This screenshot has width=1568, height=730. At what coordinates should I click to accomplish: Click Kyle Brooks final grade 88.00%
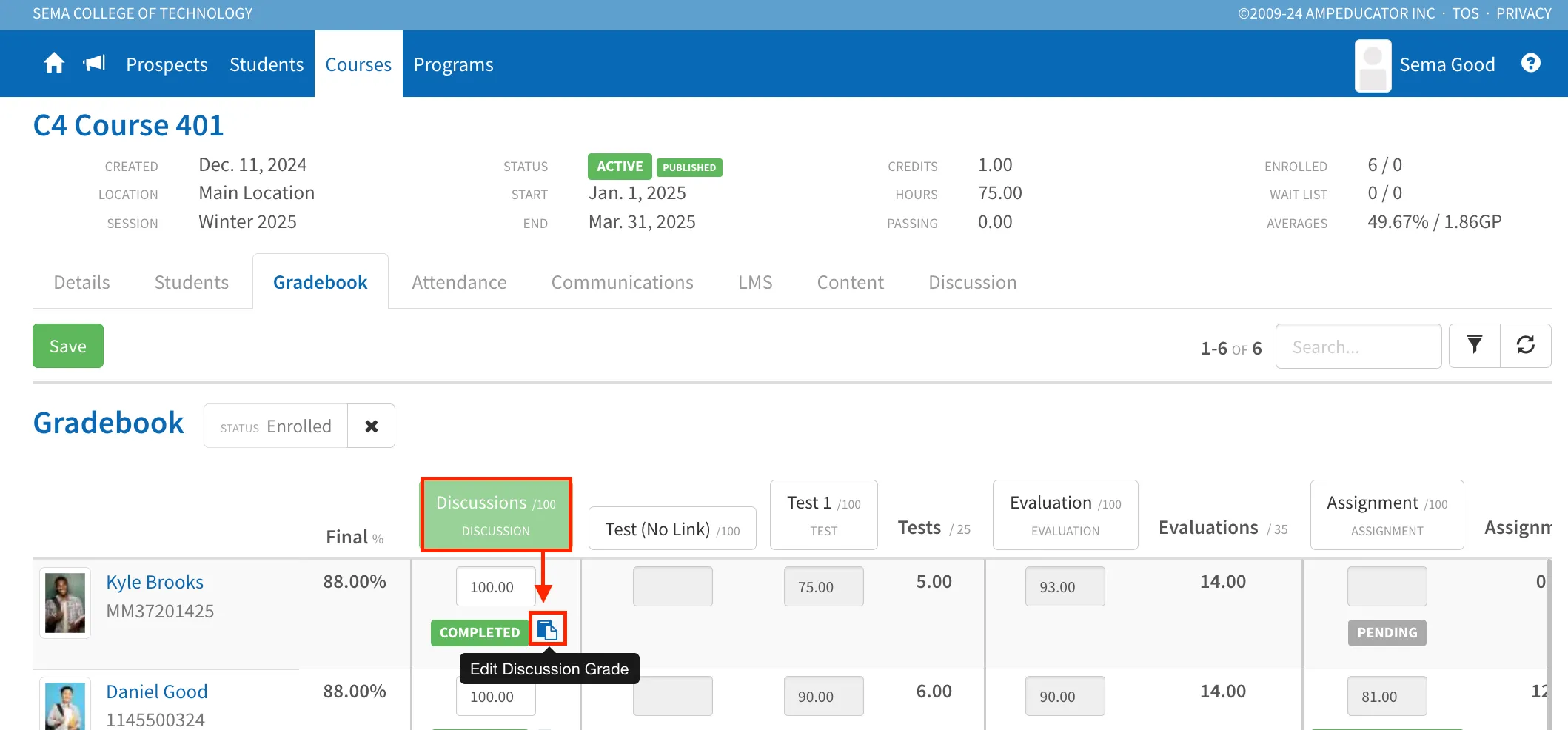pos(355,582)
